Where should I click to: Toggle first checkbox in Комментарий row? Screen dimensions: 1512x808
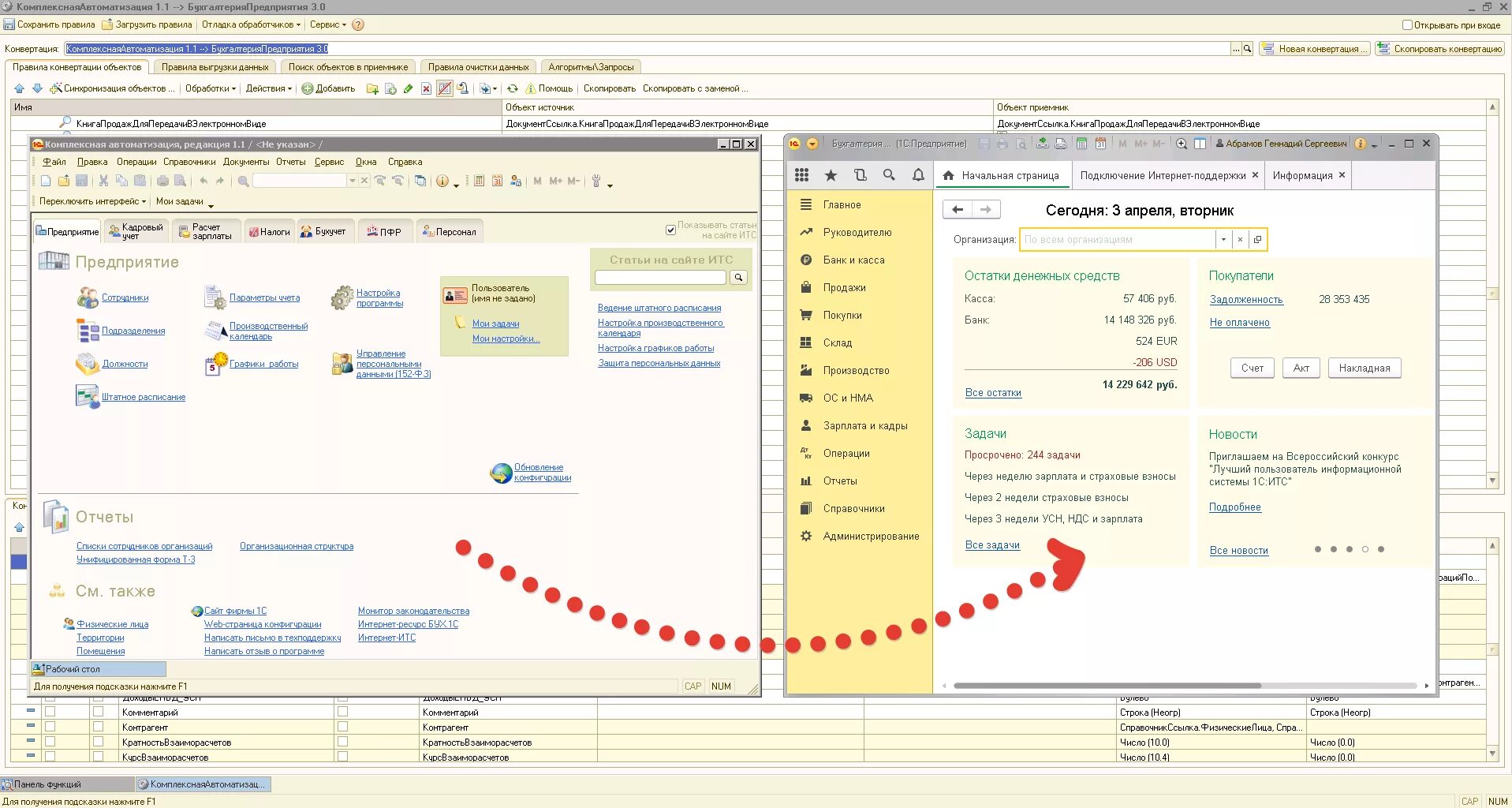pos(50,712)
